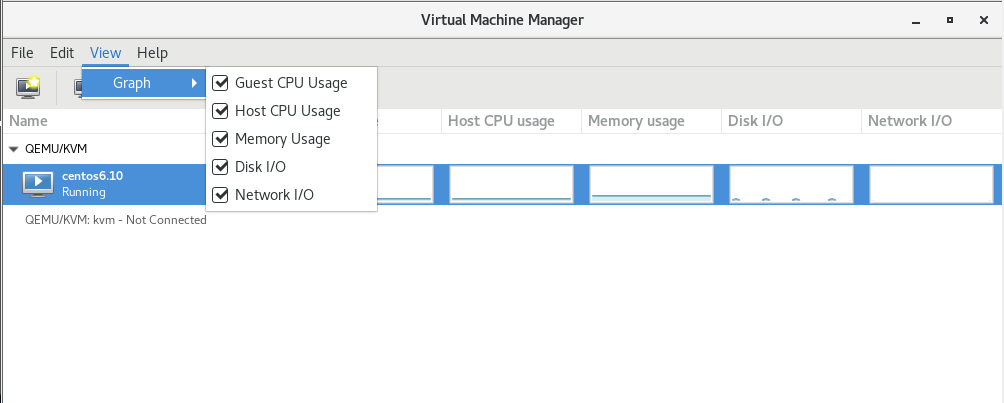
Task: Uncheck the Guest CPU Usage graph option
Action: coord(219,83)
